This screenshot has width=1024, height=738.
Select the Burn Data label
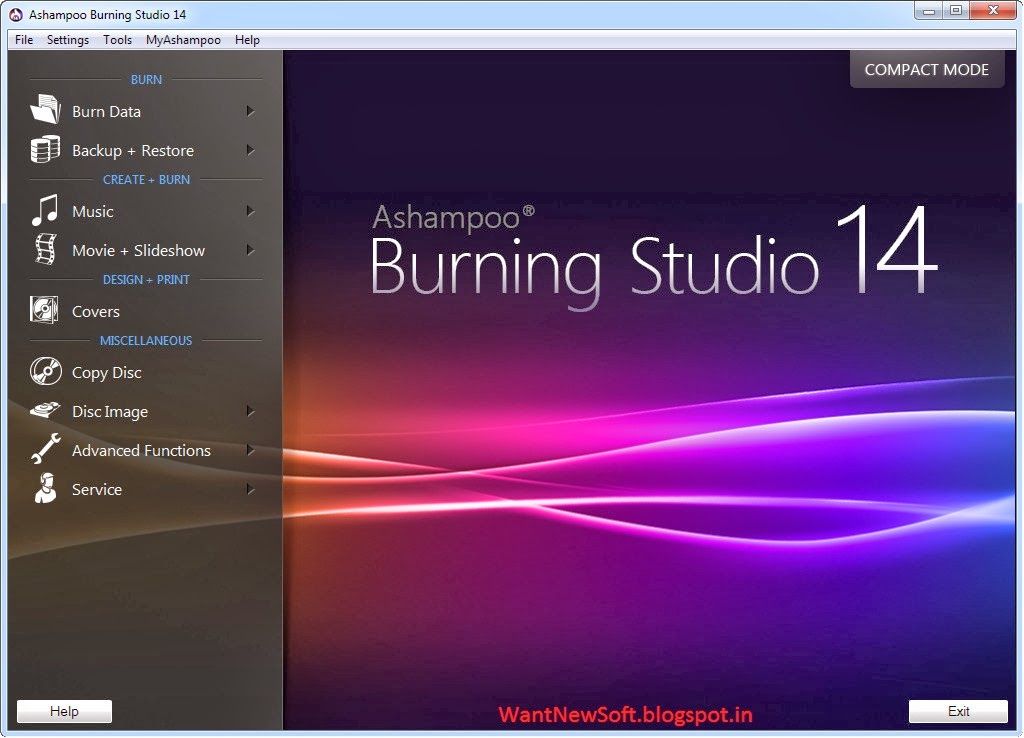106,112
